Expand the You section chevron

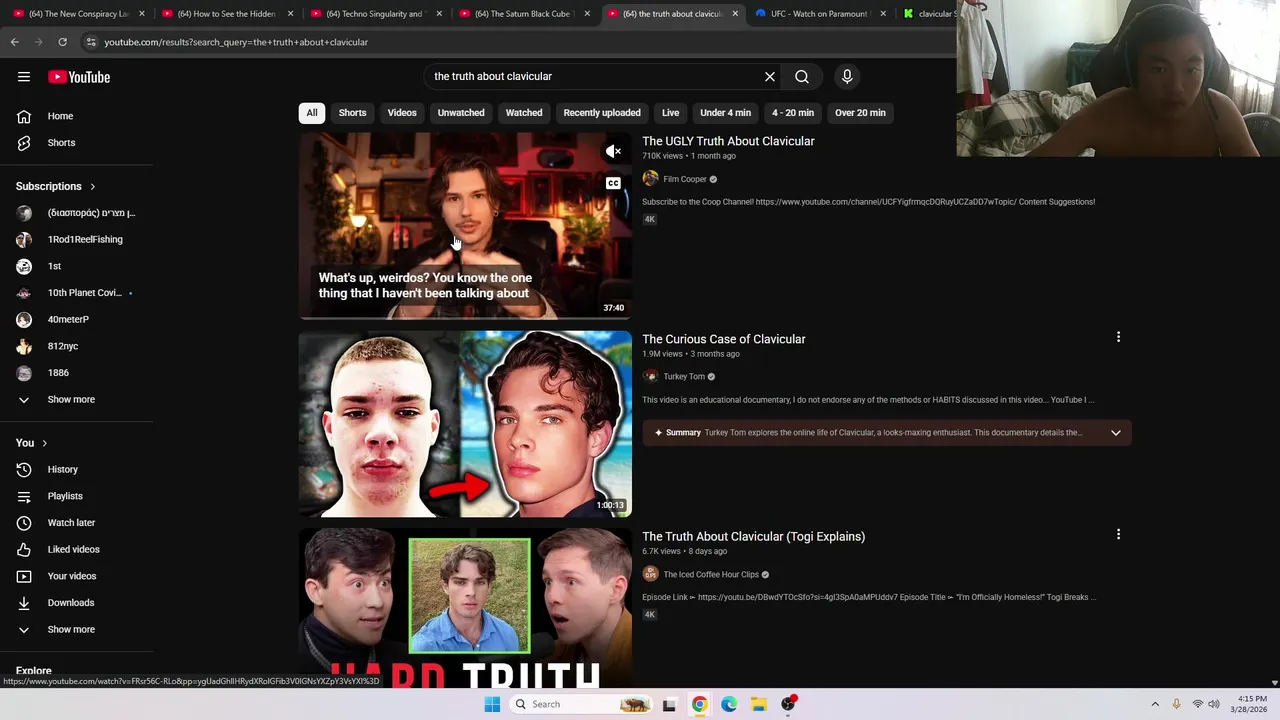(x=44, y=443)
